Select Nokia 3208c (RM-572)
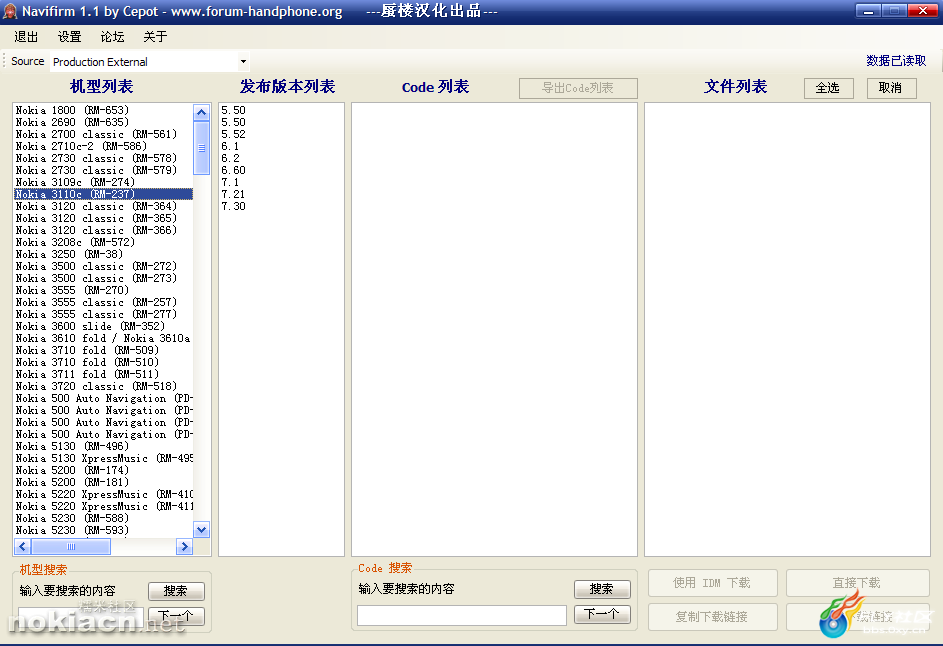 (x=103, y=242)
